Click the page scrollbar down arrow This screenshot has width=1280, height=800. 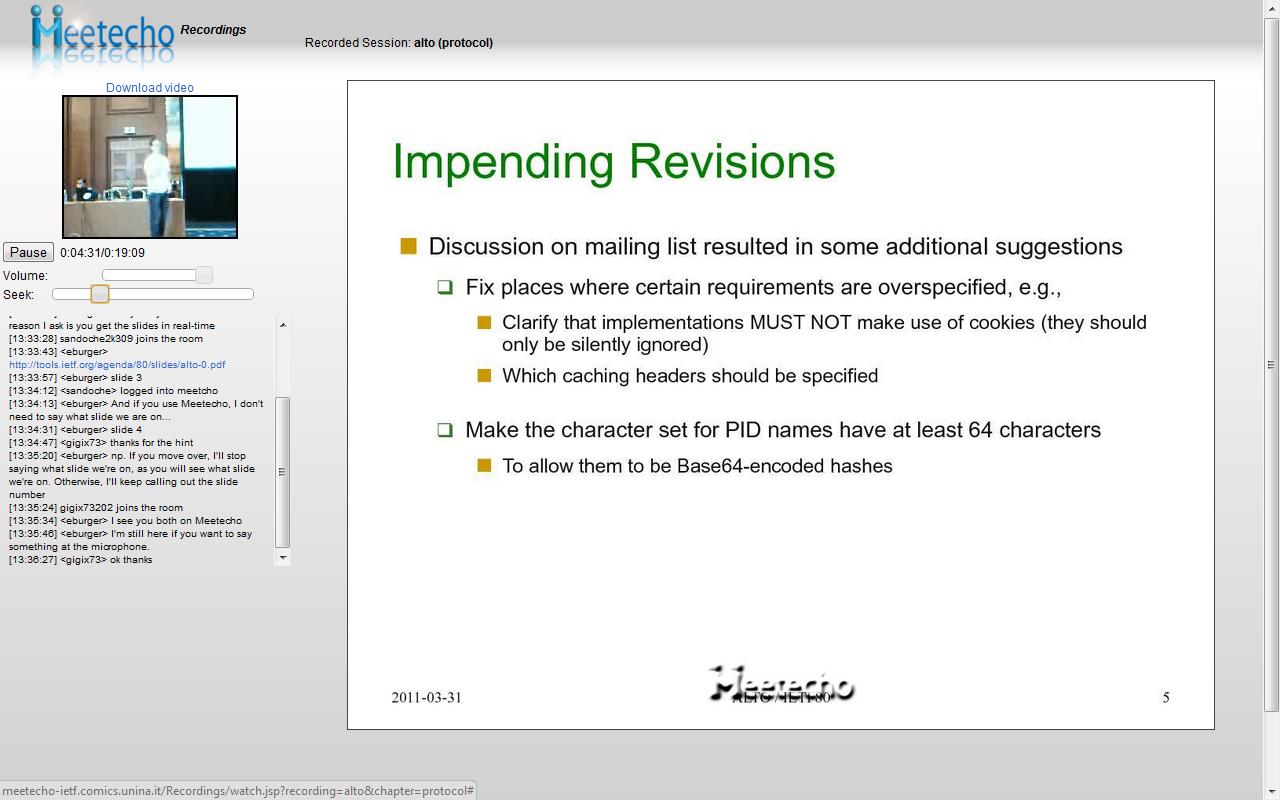1272,791
